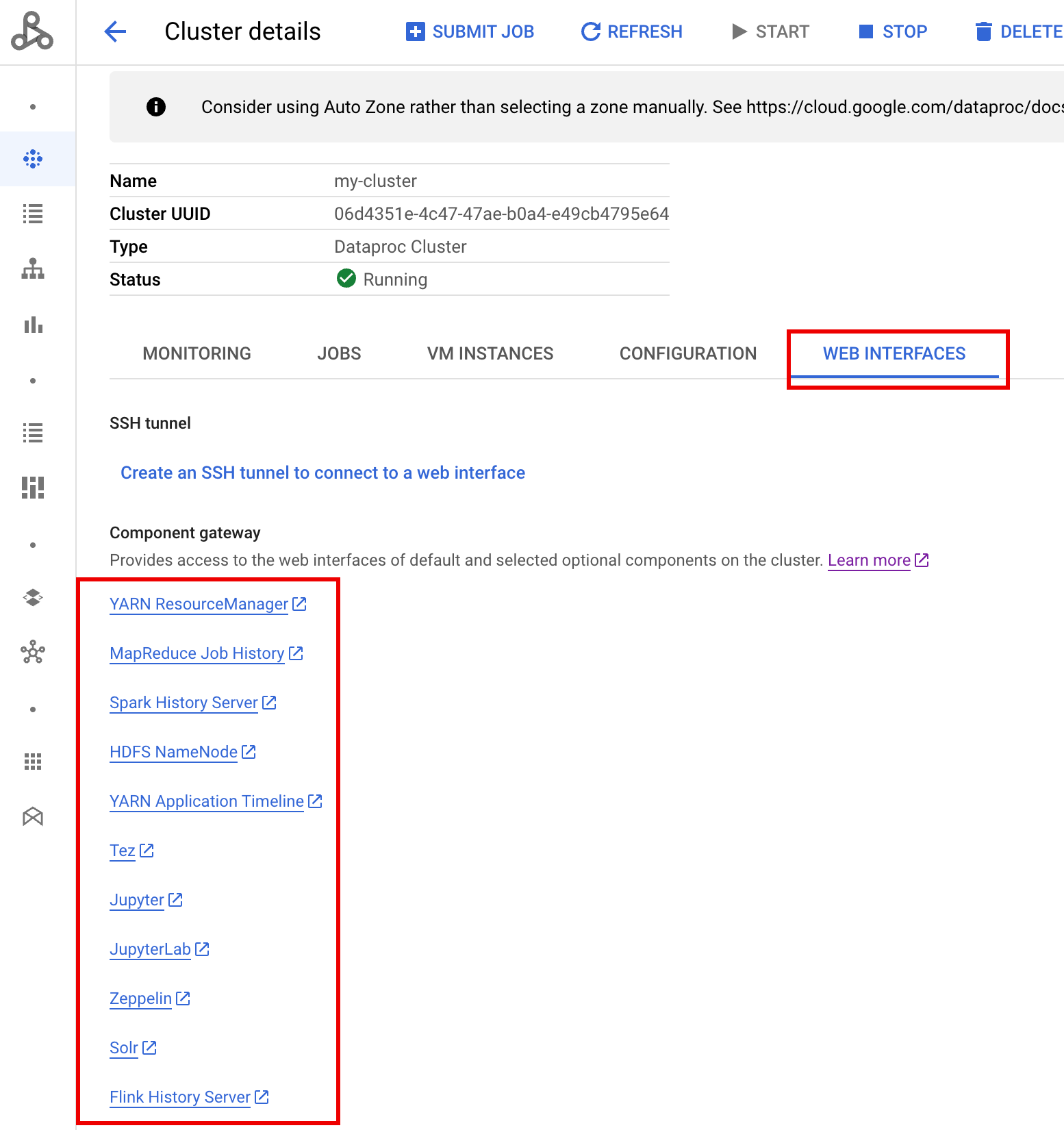Open the JupyterLab web interface link
Screen dimensions: 1064x1130
(x=151, y=949)
